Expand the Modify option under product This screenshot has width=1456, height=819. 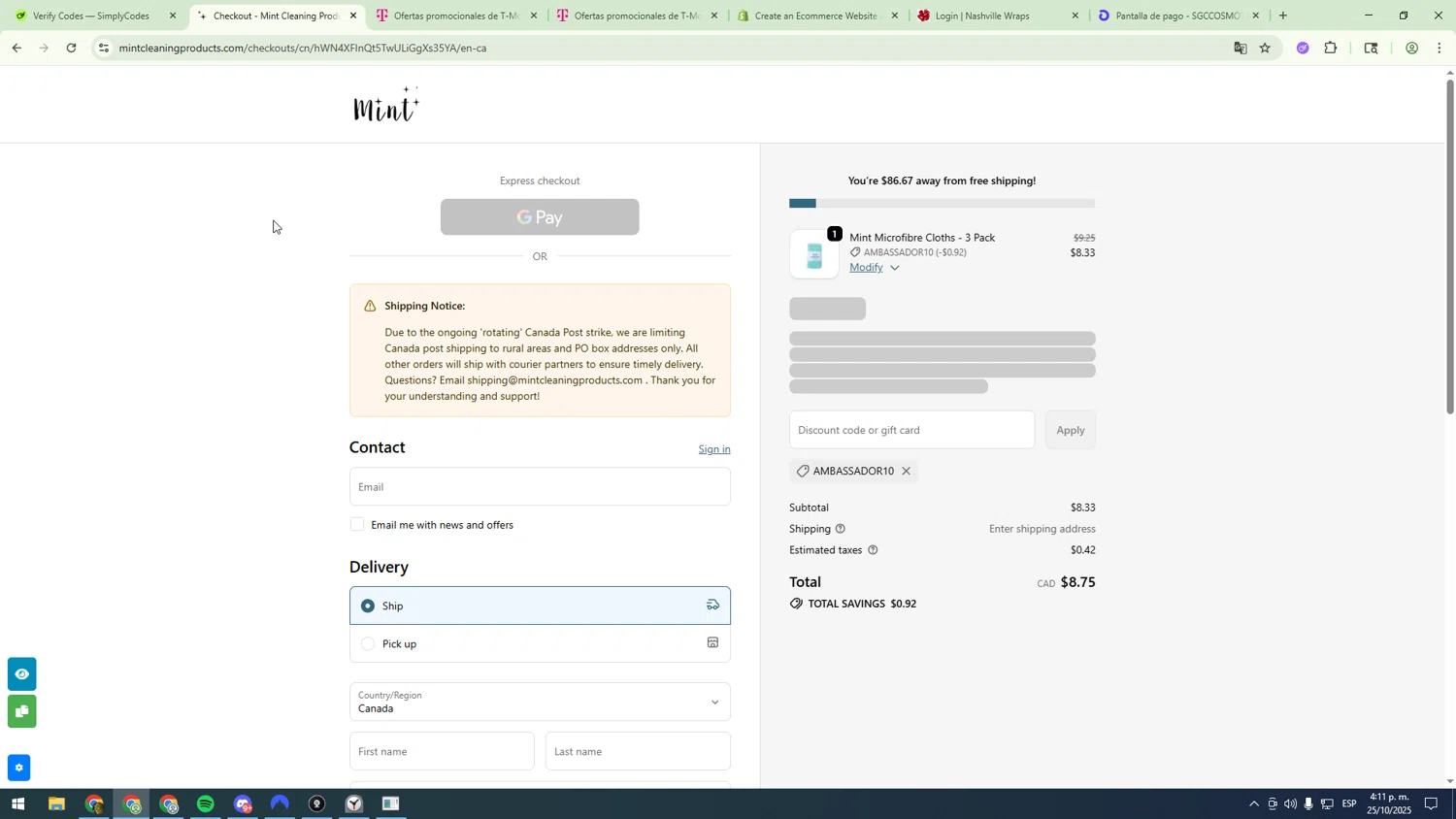875,268
